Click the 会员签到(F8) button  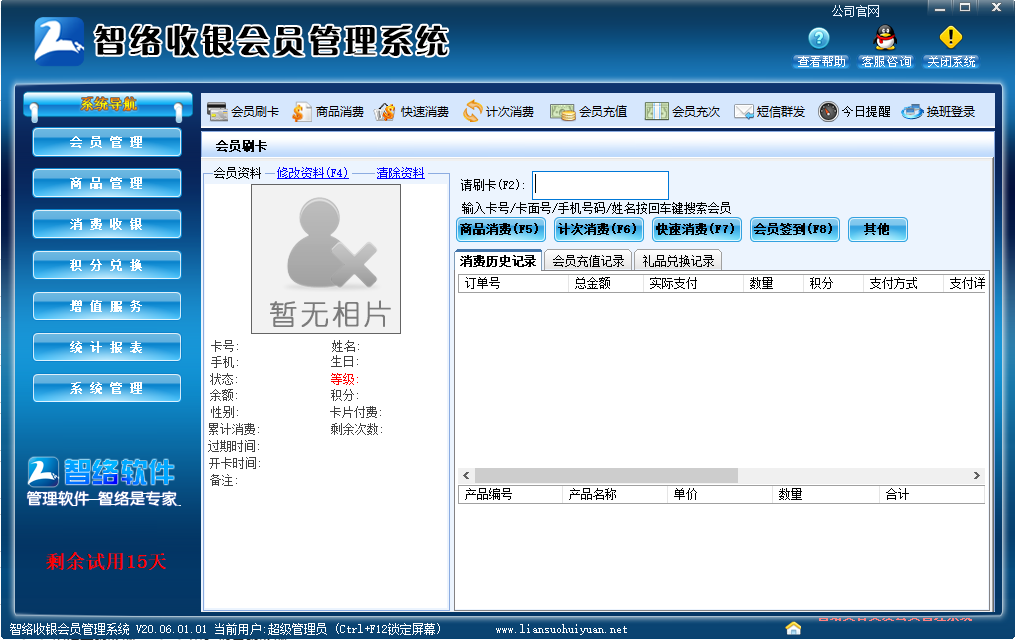click(x=794, y=229)
